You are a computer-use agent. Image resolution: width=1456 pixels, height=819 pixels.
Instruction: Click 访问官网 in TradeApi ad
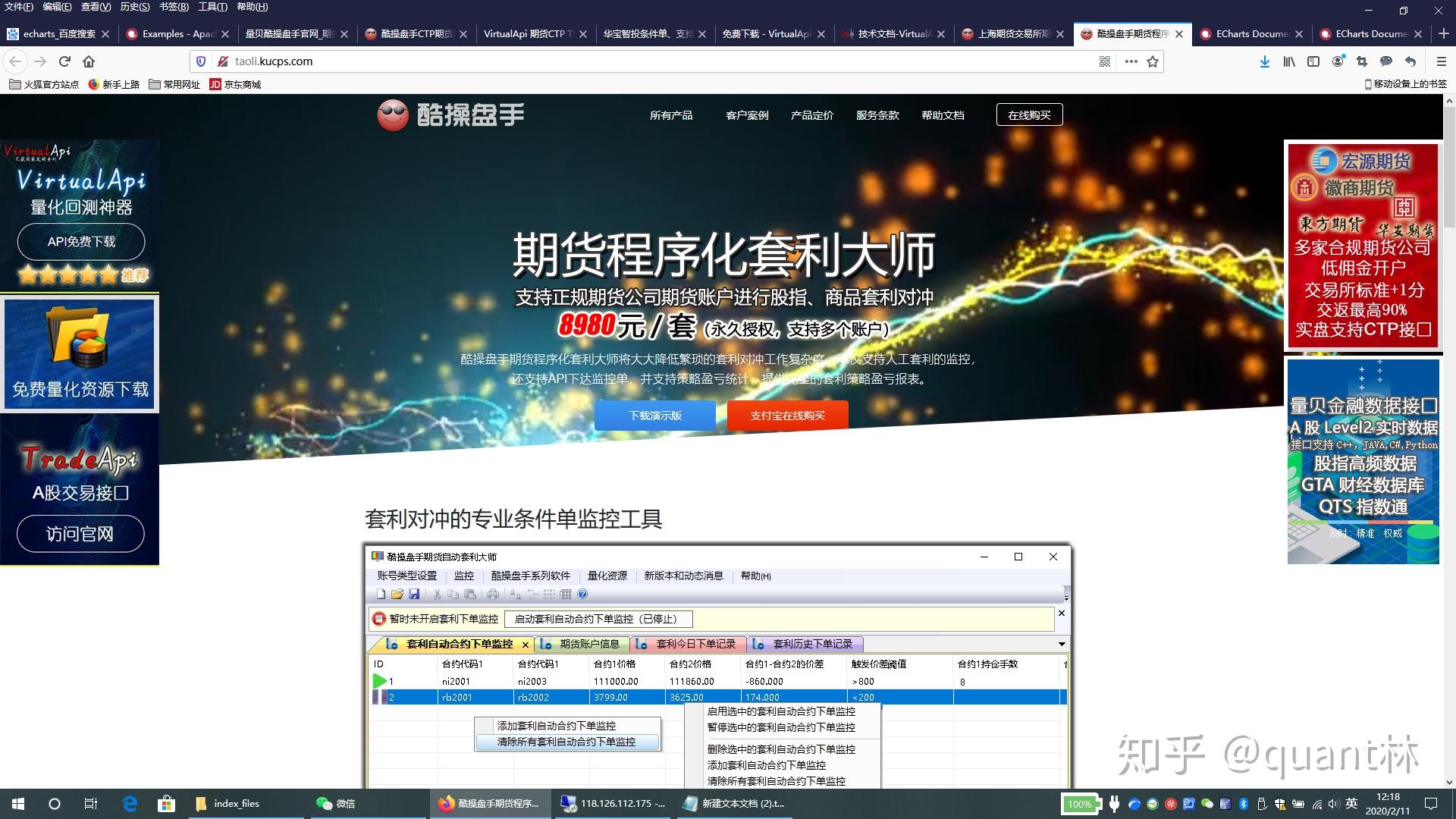(x=80, y=534)
